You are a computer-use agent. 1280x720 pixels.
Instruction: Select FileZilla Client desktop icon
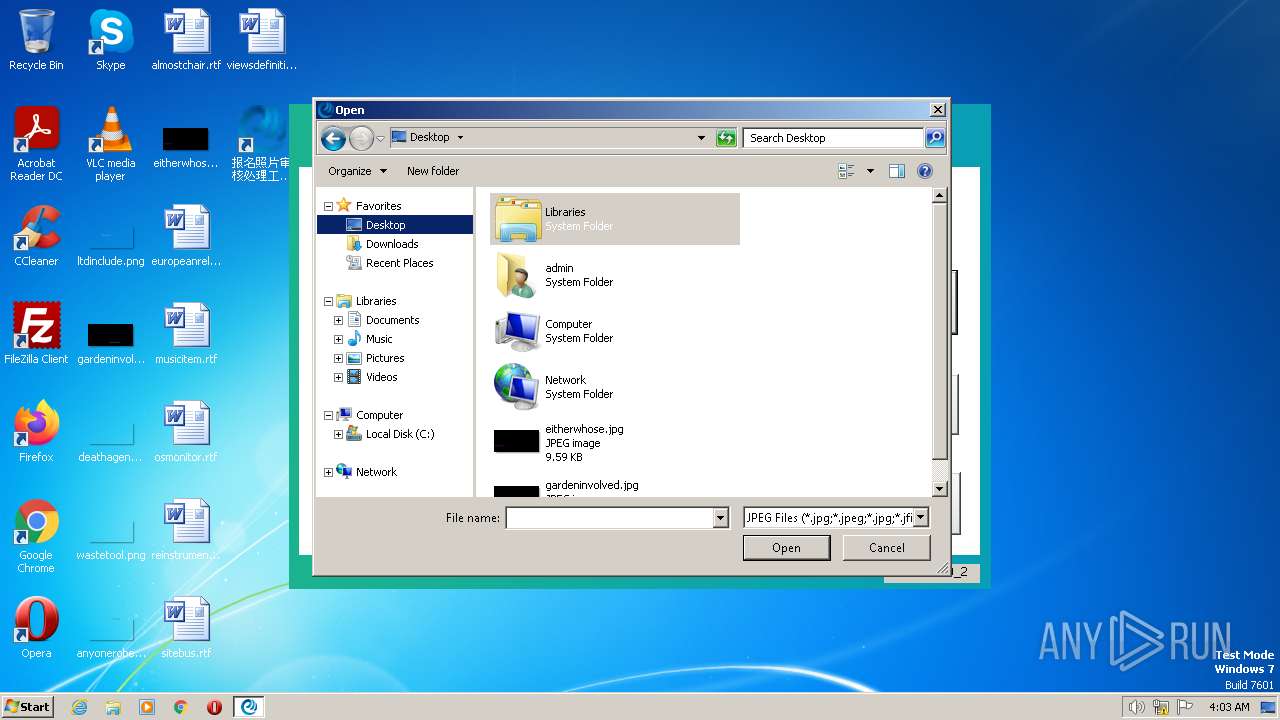point(36,334)
